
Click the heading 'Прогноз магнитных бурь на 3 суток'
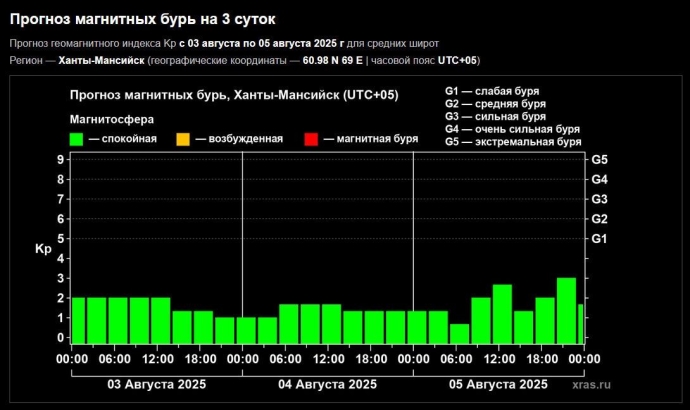(x=143, y=19)
